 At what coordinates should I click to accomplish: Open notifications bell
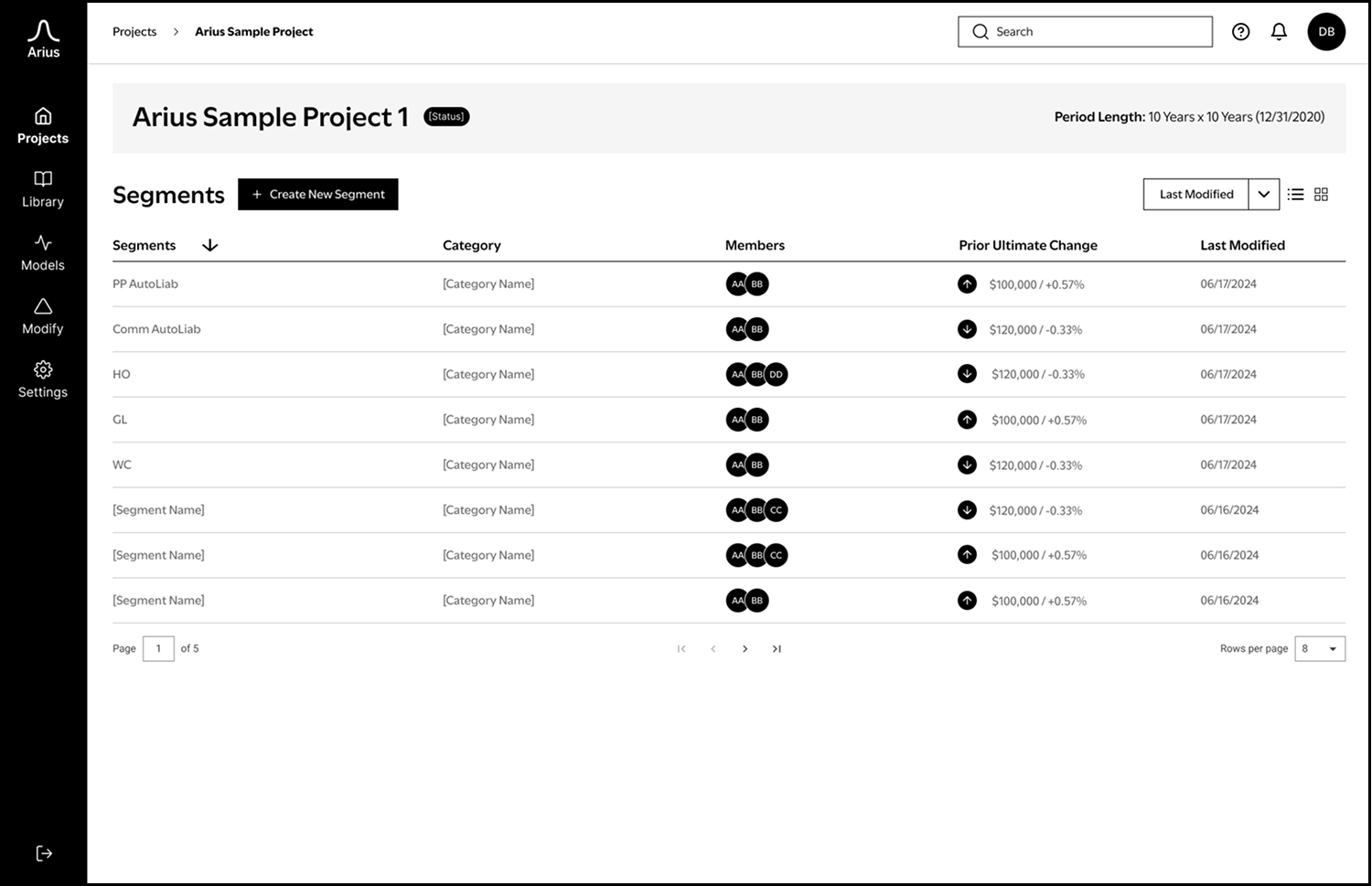click(x=1279, y=32)
